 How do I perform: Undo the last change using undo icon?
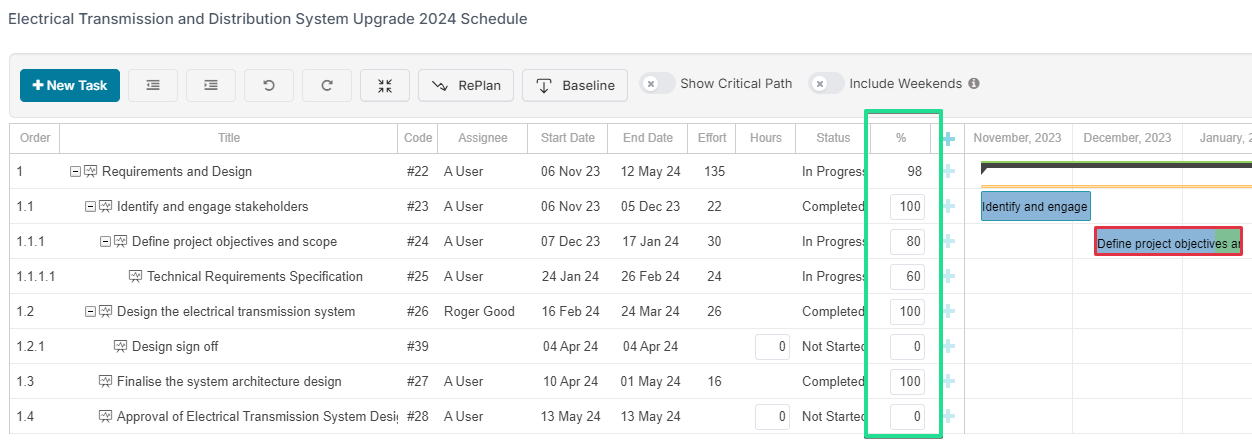coord(269,86)
